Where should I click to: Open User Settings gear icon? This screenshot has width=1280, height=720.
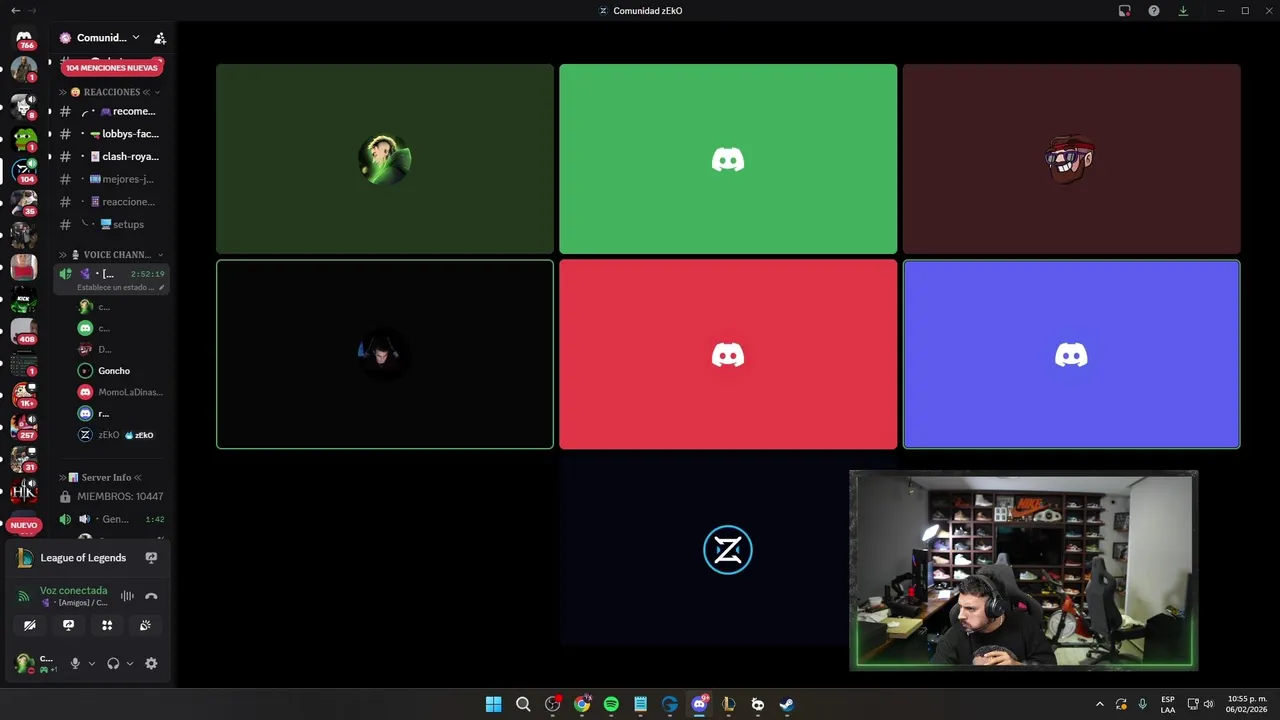[x=151, y=663]
